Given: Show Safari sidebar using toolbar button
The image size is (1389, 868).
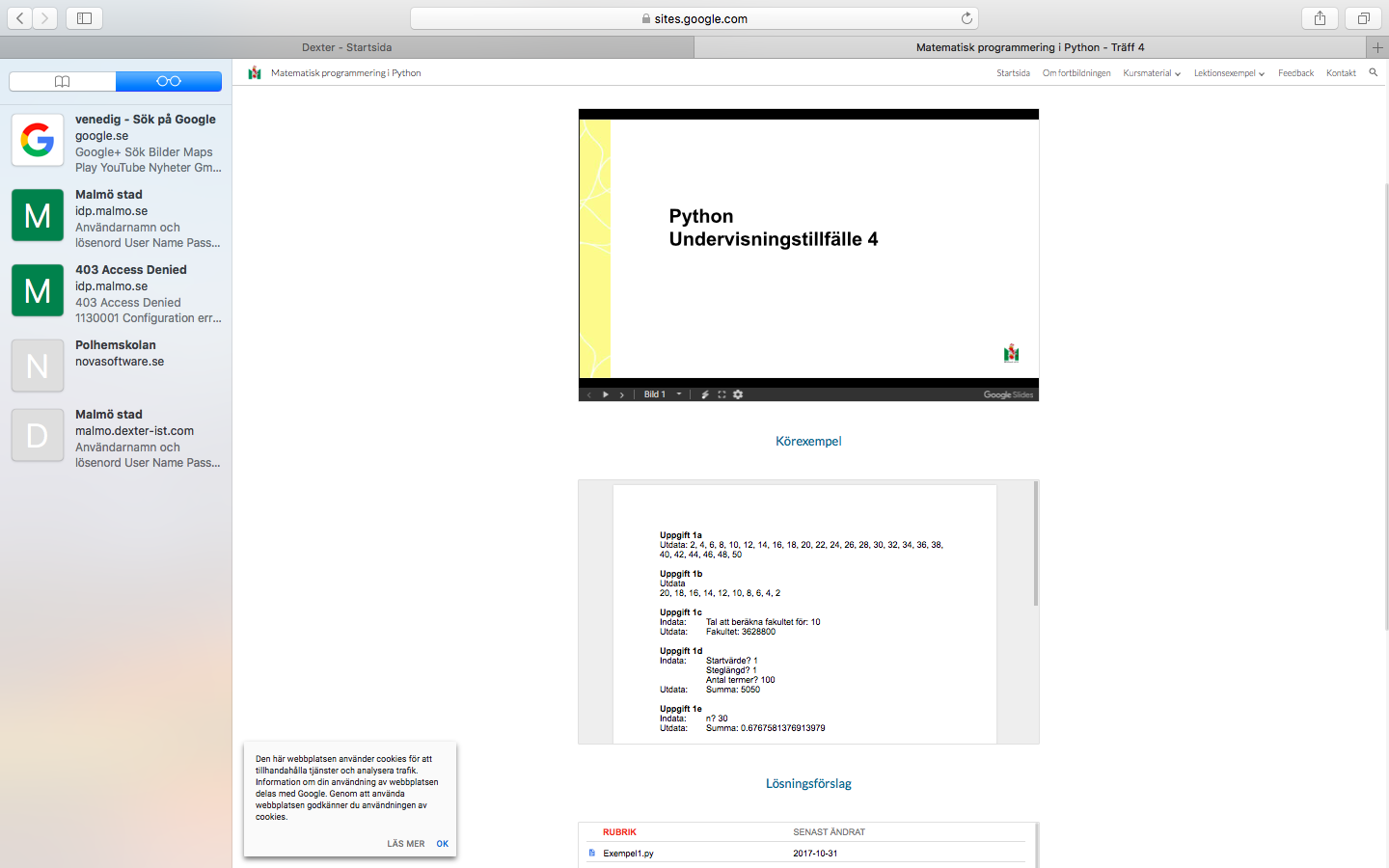Looking at the screenshot, I should click(x=84, y=18).
